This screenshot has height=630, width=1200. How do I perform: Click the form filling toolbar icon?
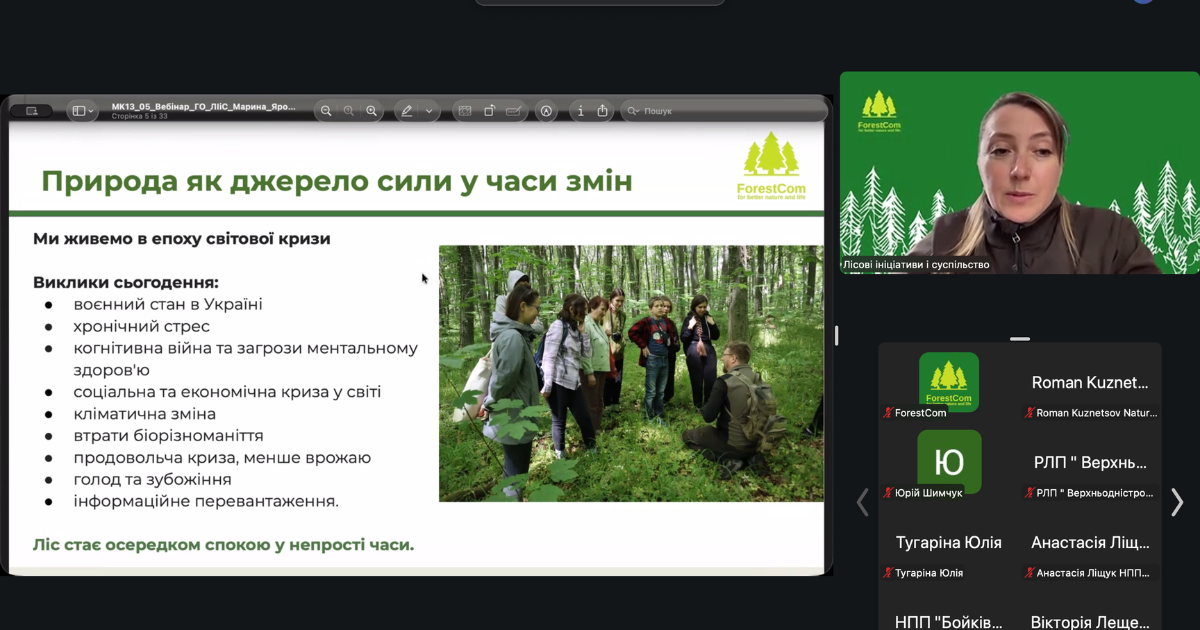(x=514, y=111)
